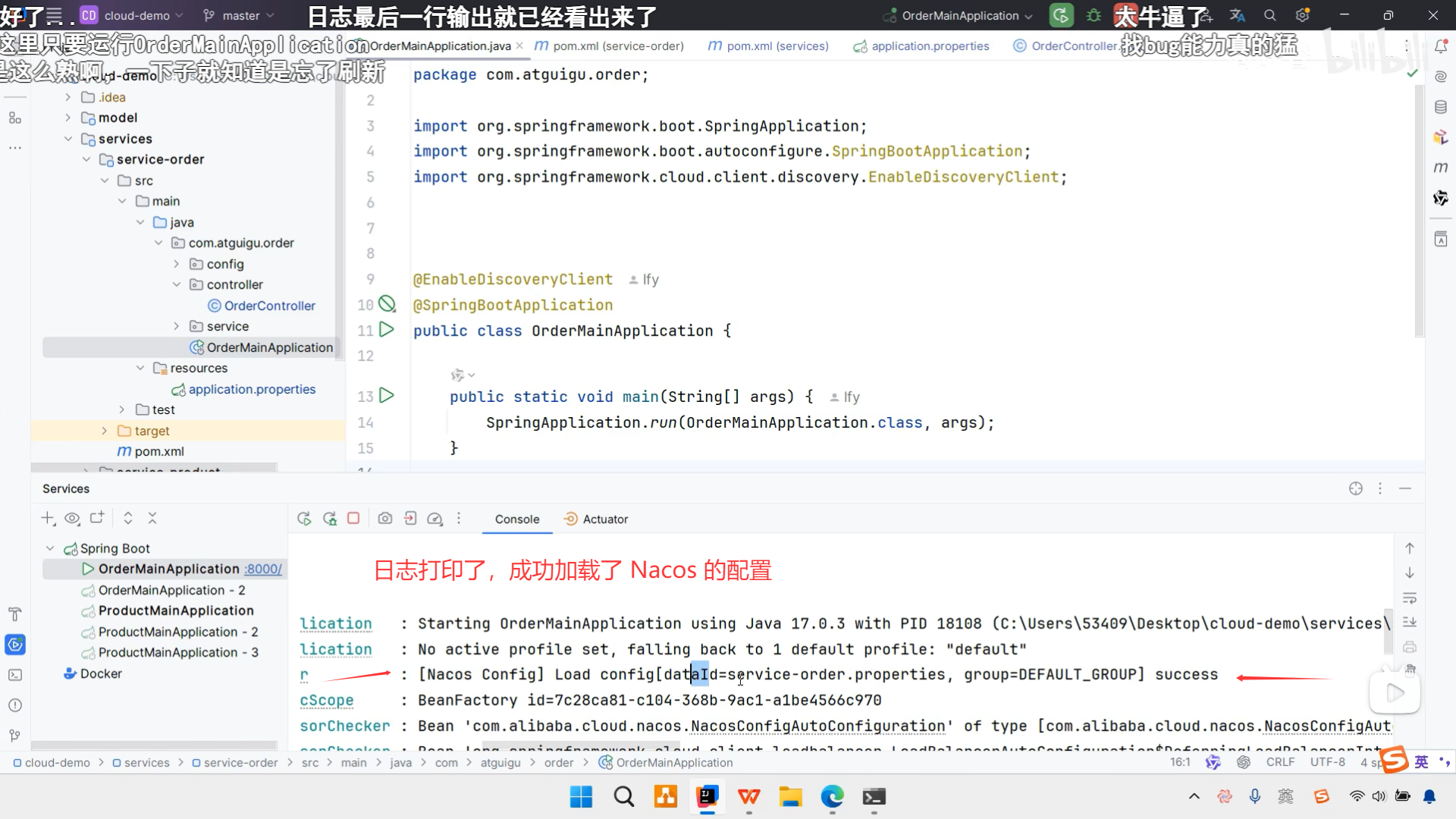The width and height of the screenshot is (1456, 819).
Task: Capture a snapshot using the camera icon
Action: (x=385, y=519)
